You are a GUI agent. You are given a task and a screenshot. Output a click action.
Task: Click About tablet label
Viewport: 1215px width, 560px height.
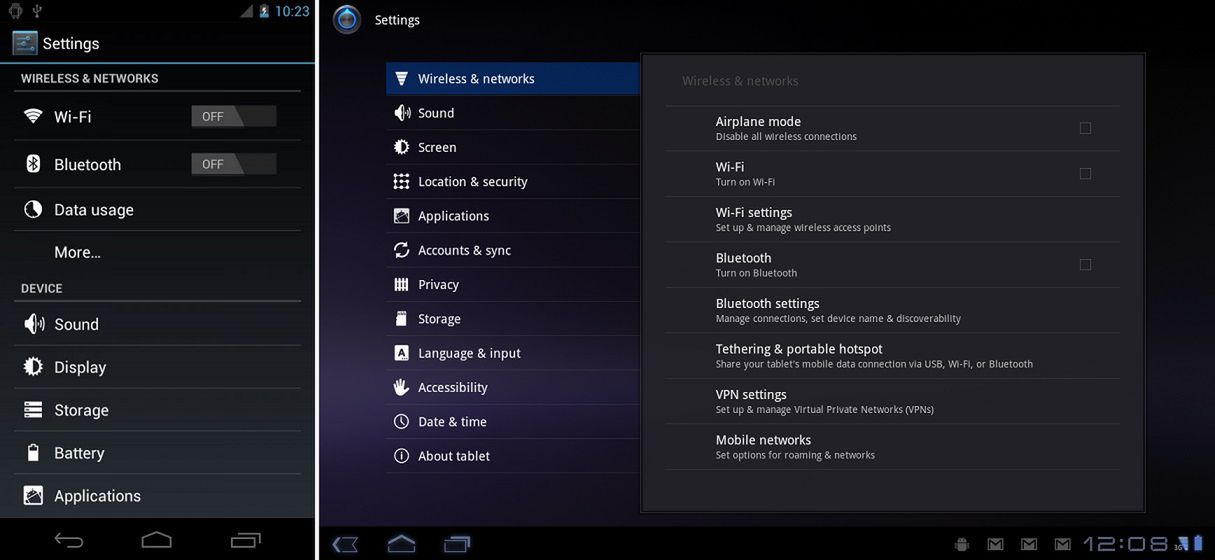tap(454, 456)
